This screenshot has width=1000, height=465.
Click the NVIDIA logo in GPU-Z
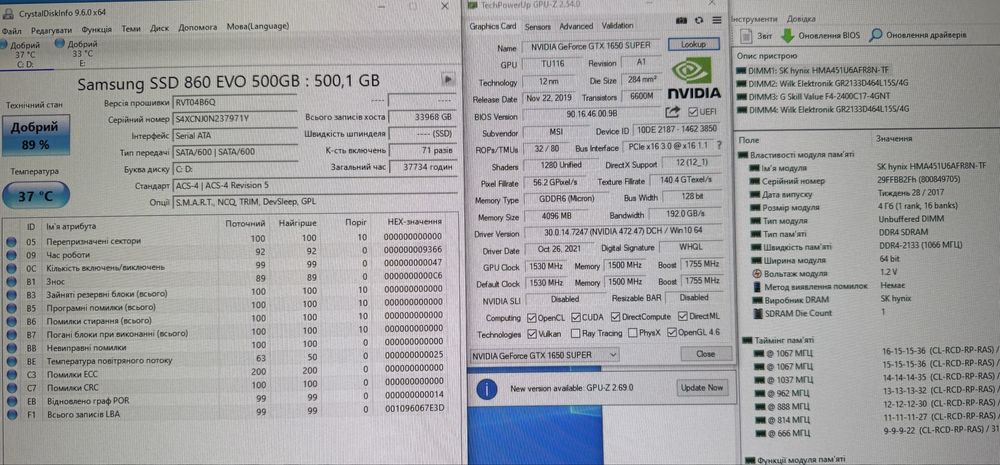(x=694, y=79)
